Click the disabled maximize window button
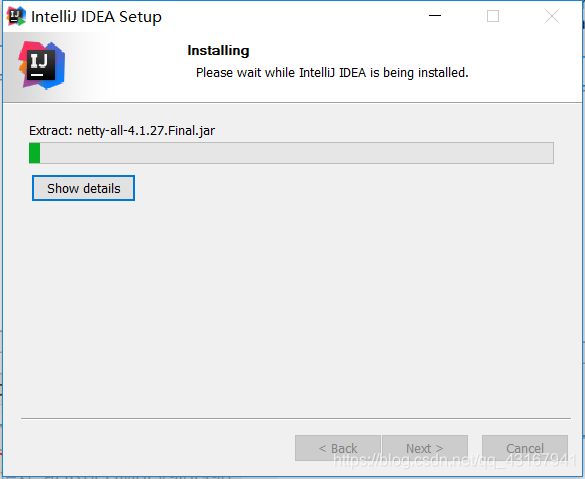The height and width of the screenshot is (479, 585). tap(493, 16)
